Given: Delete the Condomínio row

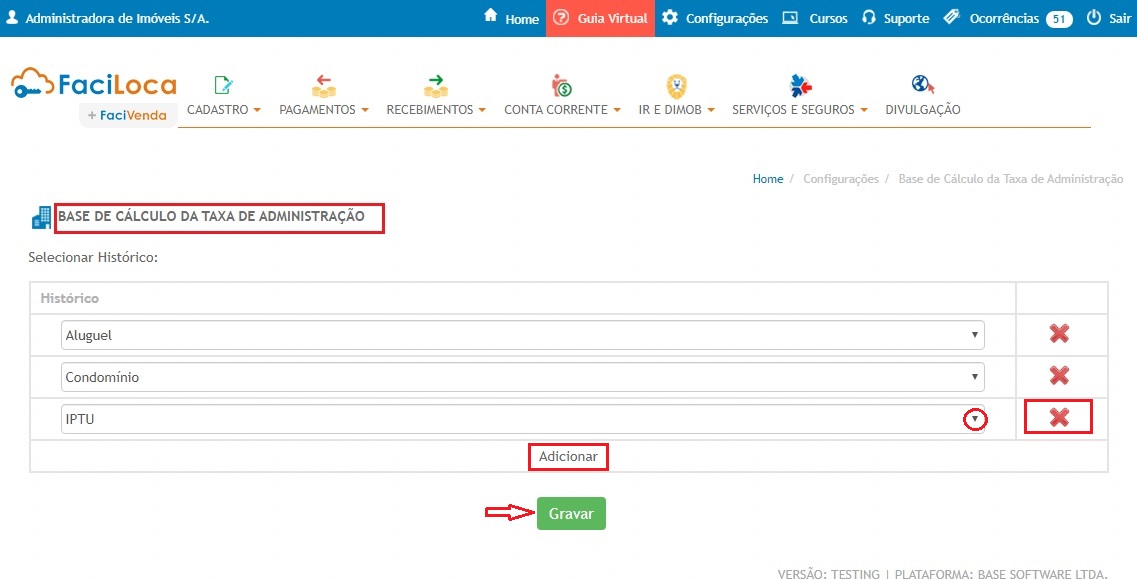Looking at the screenshot, I should [1059, 376].
